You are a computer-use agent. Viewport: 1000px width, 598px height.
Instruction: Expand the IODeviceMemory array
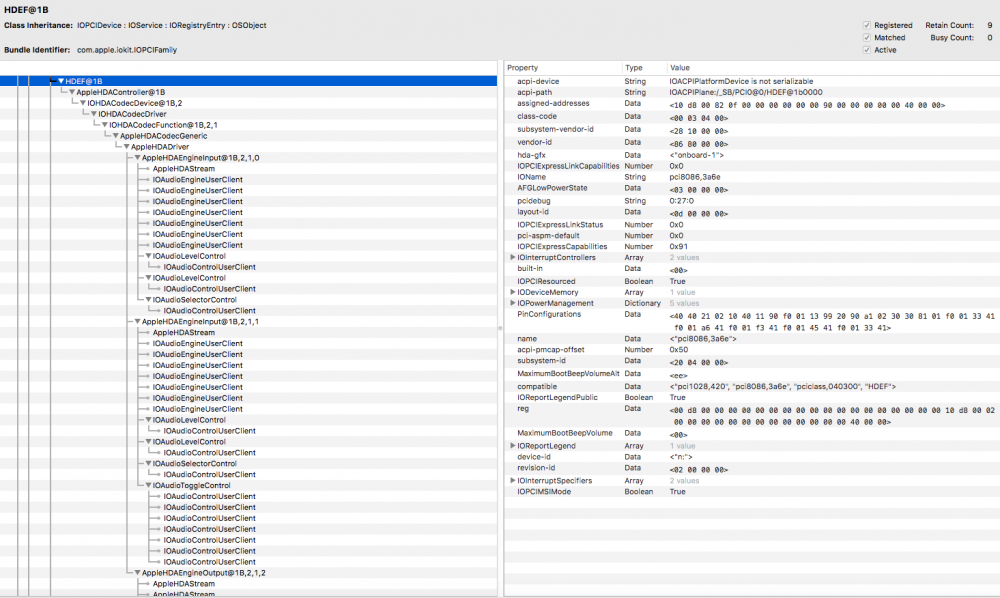(512, 292)
